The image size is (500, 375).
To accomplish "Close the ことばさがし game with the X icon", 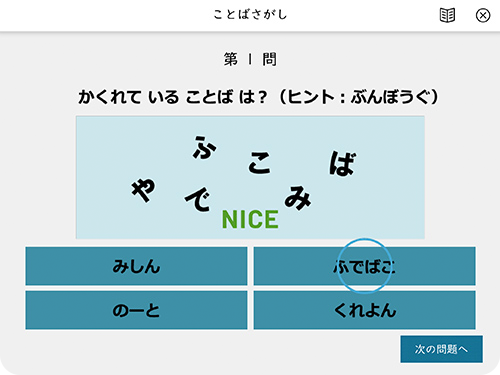I will click(483, 15).
